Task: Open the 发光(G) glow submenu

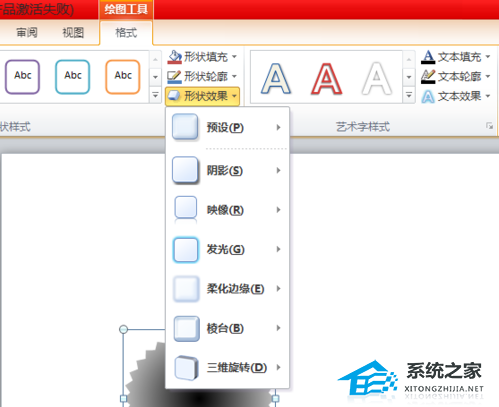Action: click(227, 249)
